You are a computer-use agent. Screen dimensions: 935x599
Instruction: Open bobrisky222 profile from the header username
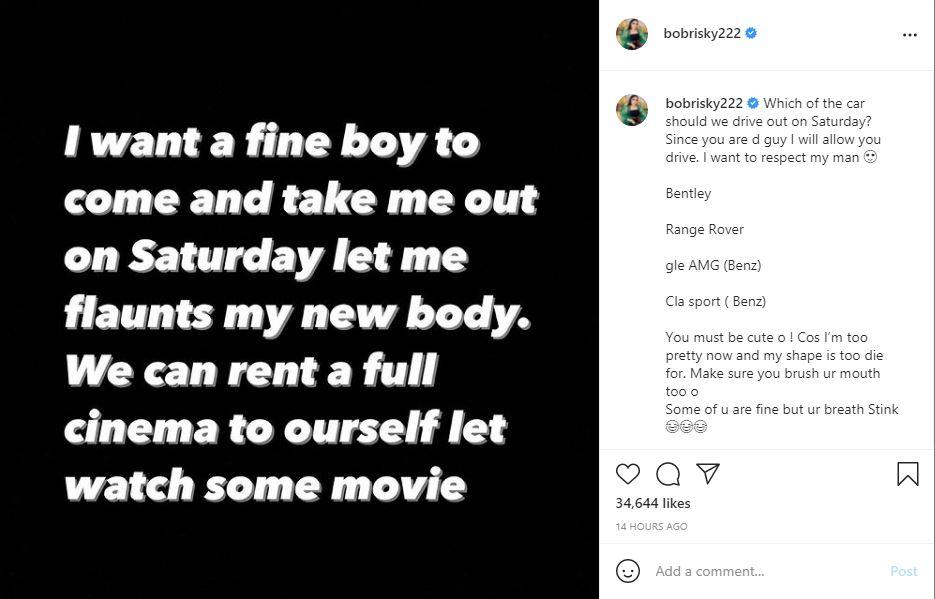[x=702, y=33]
